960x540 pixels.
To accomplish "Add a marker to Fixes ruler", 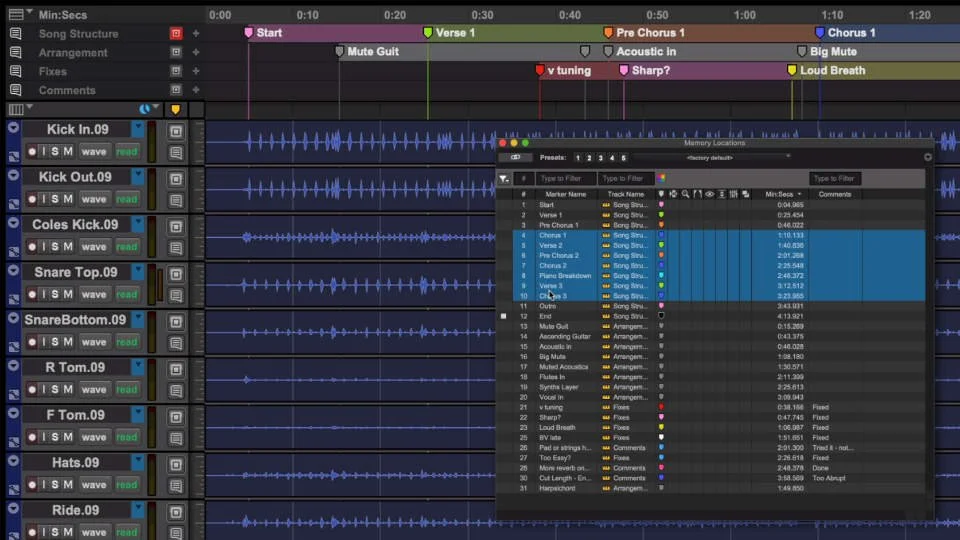I will click(x=196, y=71).
